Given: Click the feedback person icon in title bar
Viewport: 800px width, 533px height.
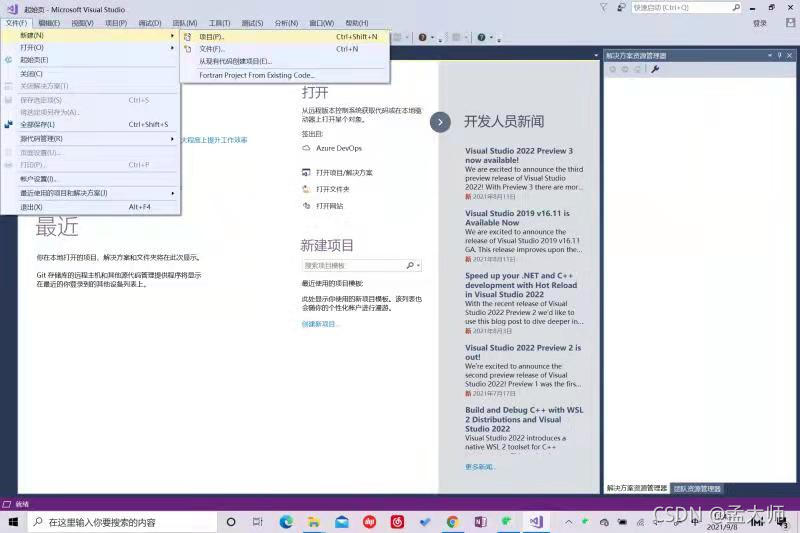Looking at the screenshot, I should [621, 7].
